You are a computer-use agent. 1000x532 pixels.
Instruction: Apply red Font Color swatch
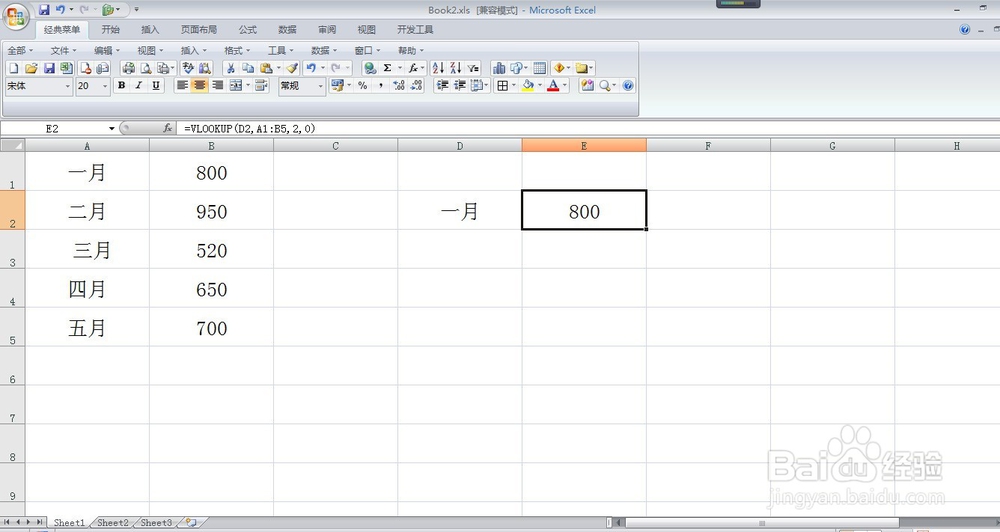tap(553, 85)
